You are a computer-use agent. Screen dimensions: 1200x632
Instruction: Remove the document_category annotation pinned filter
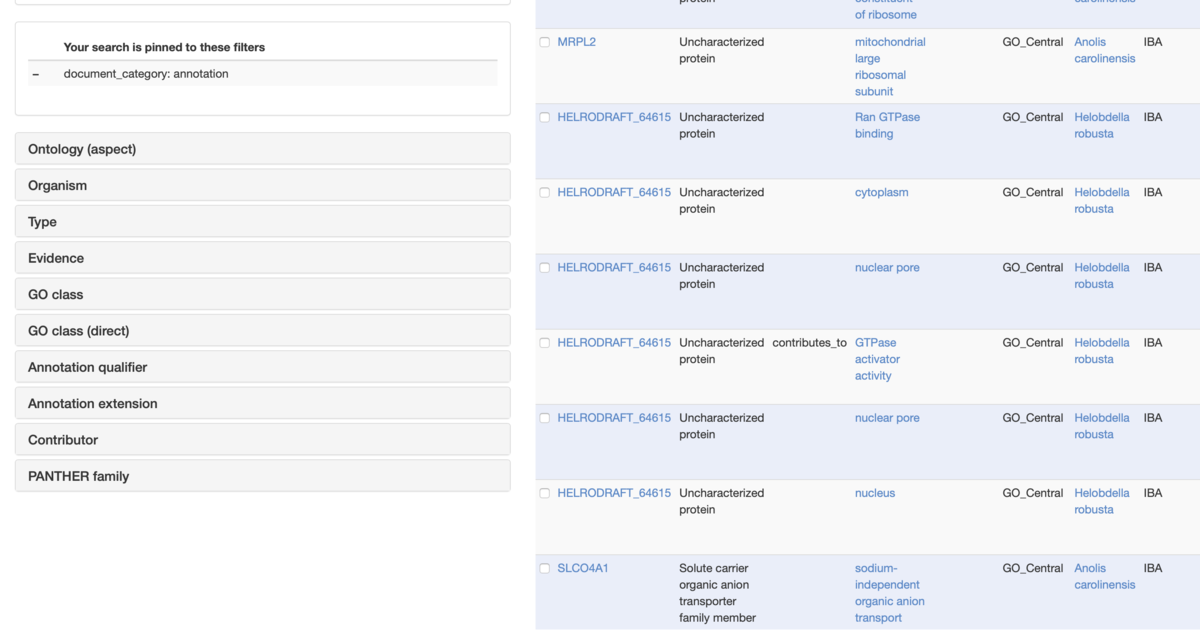pyautogui.click(x=36, y=74)
